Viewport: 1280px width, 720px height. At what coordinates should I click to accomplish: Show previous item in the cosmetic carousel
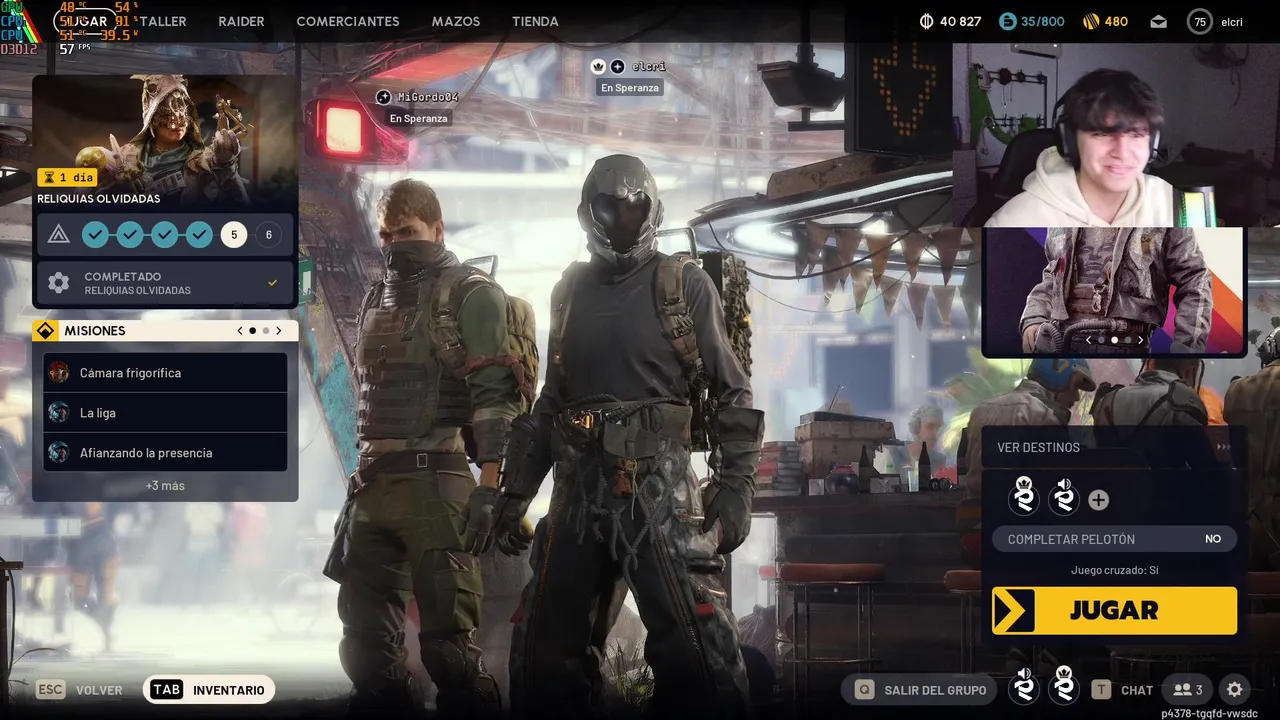1089,340
